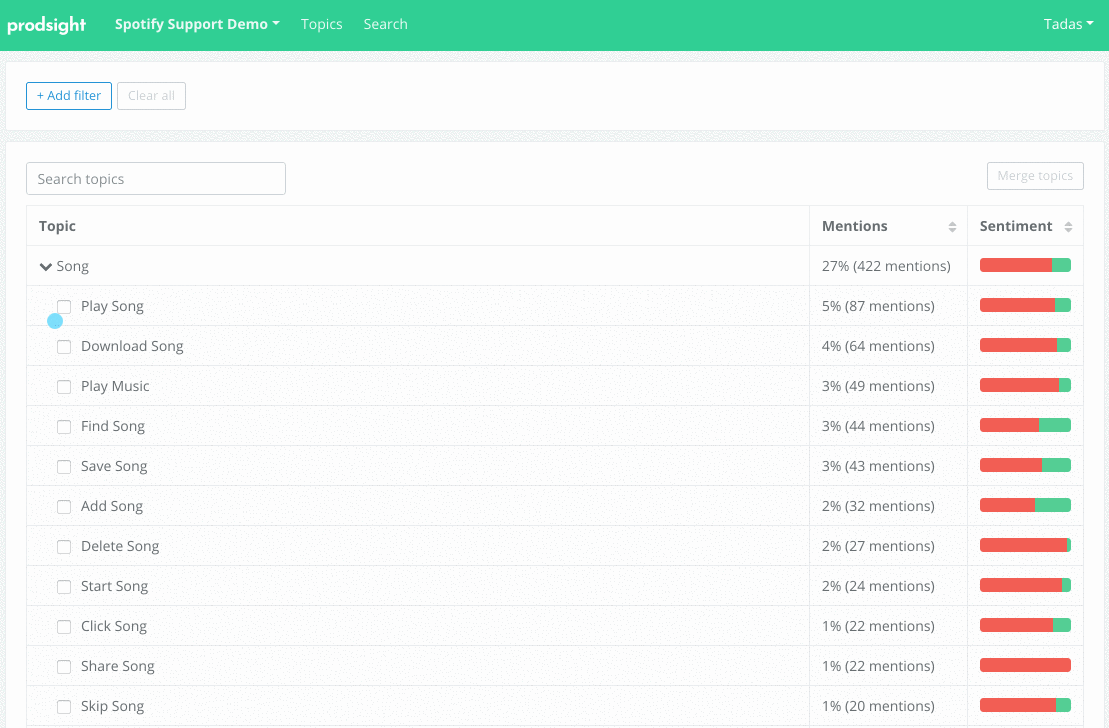Check the Save Song checkbox
This screenshot has width=1109, height=728.
click(x=64, y=467)
